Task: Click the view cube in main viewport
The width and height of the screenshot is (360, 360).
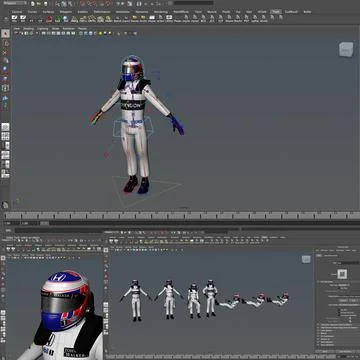Action: (x=346, y=49)
